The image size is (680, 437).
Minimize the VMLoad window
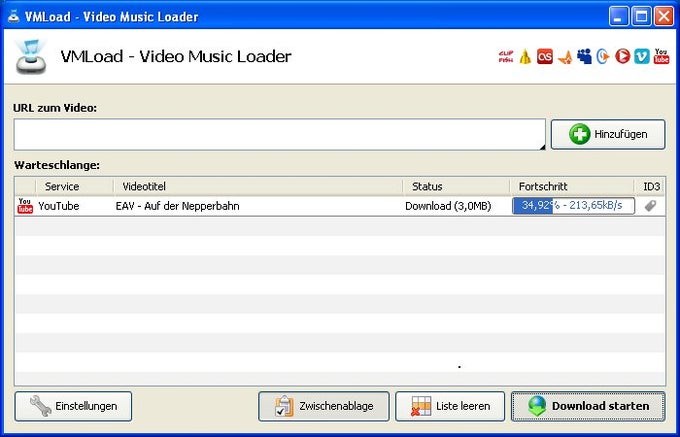click(618, 17)
